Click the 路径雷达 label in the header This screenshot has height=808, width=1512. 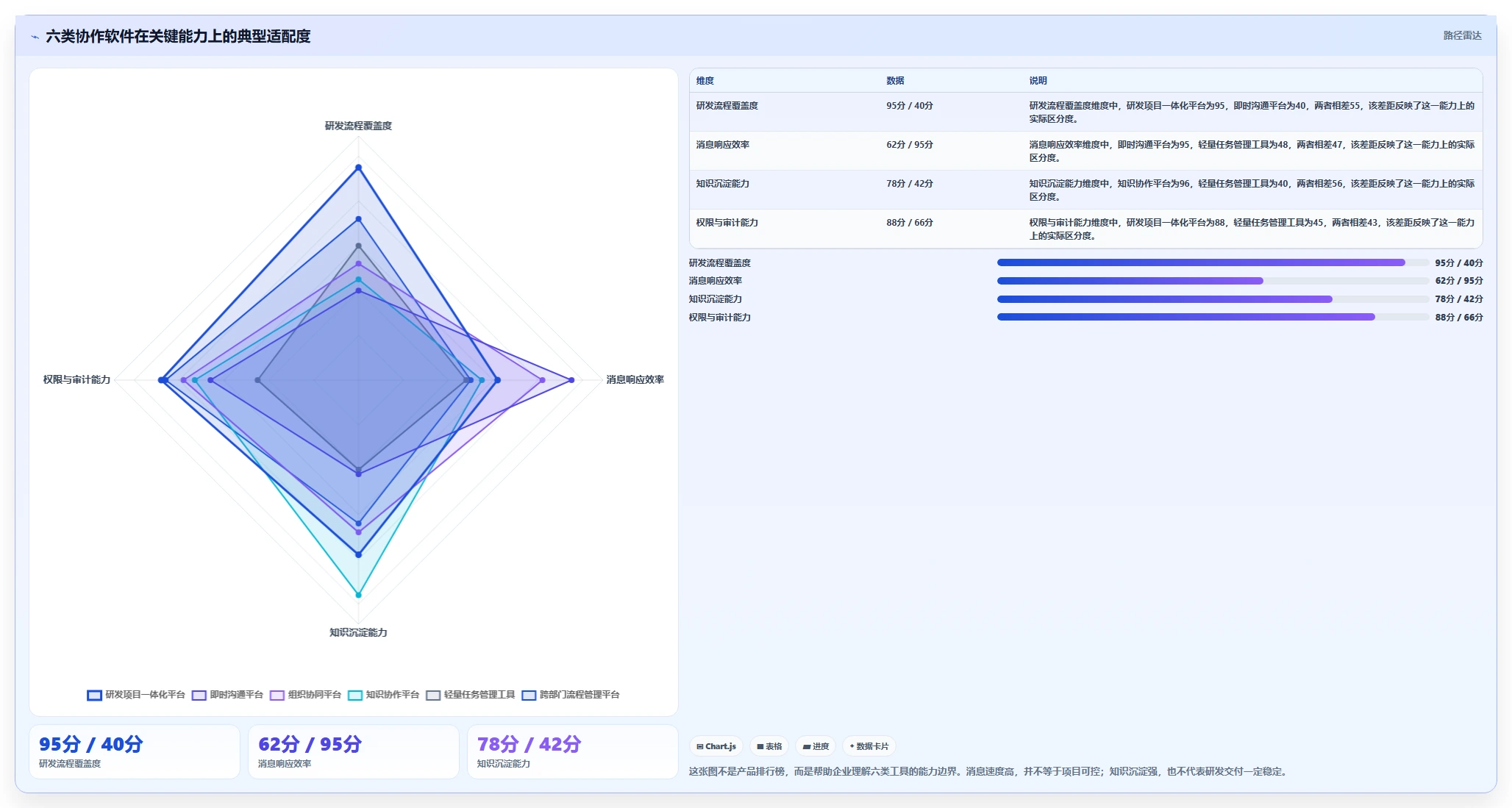[x=1462, y=35]
